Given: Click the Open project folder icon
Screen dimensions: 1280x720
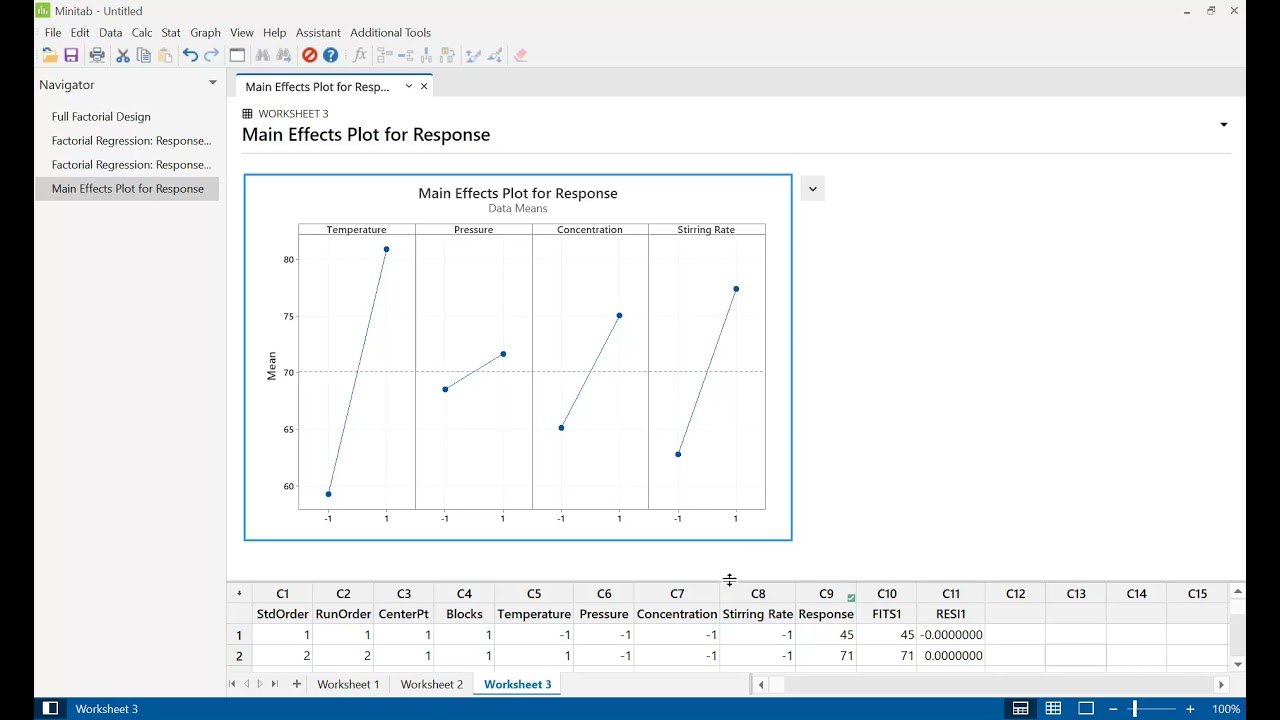Looking at the screenshot, I should 49,56.
